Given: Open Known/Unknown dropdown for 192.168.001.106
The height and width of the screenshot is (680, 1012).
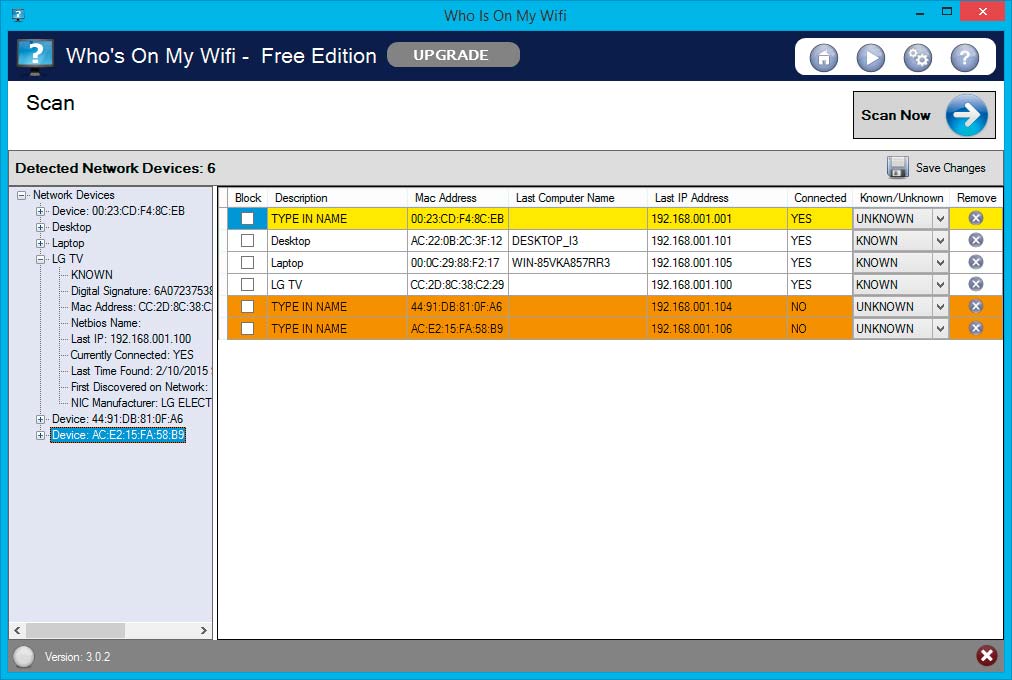Looking at the screenshot, I should coord(940,328).
